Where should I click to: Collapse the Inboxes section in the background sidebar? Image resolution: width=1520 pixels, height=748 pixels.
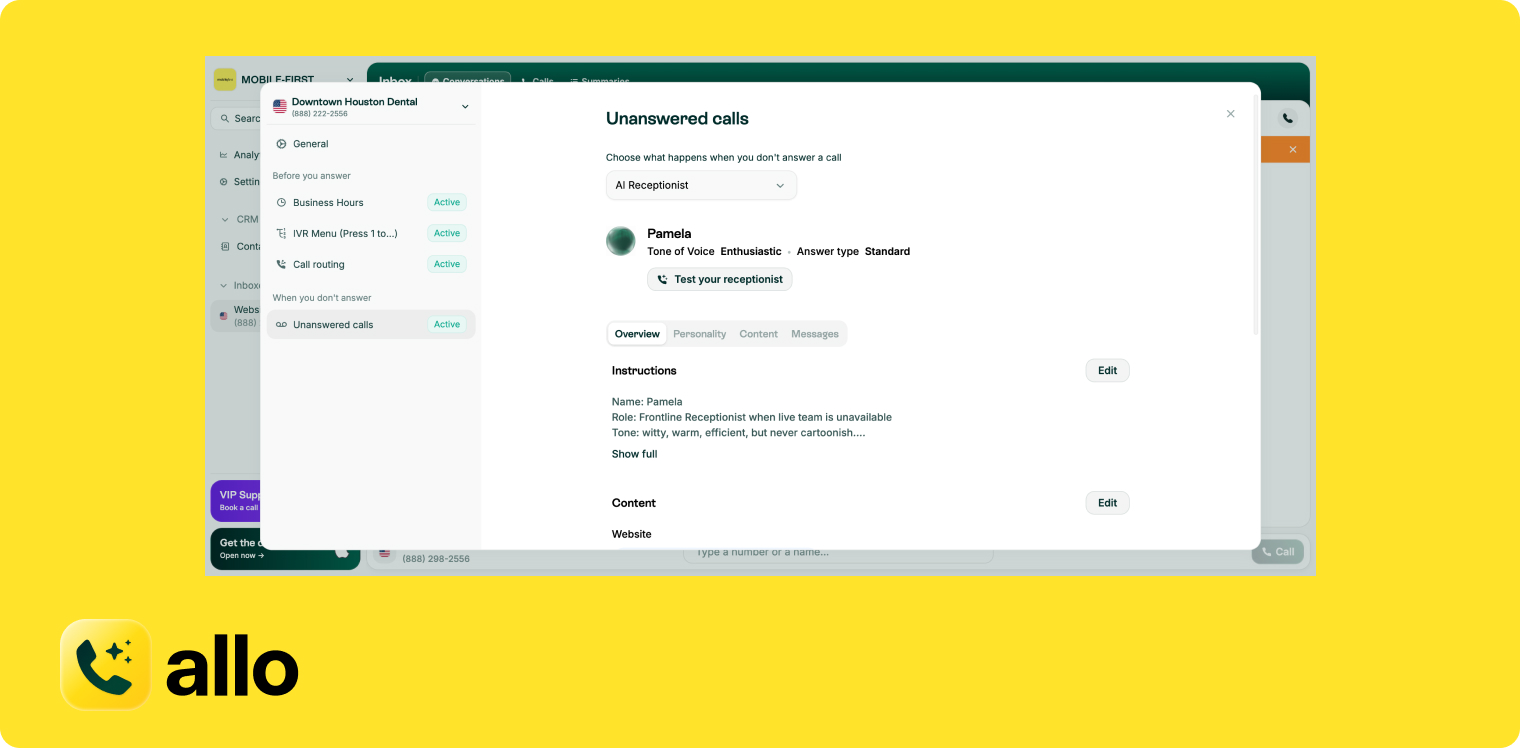click(x=225, y=285)
